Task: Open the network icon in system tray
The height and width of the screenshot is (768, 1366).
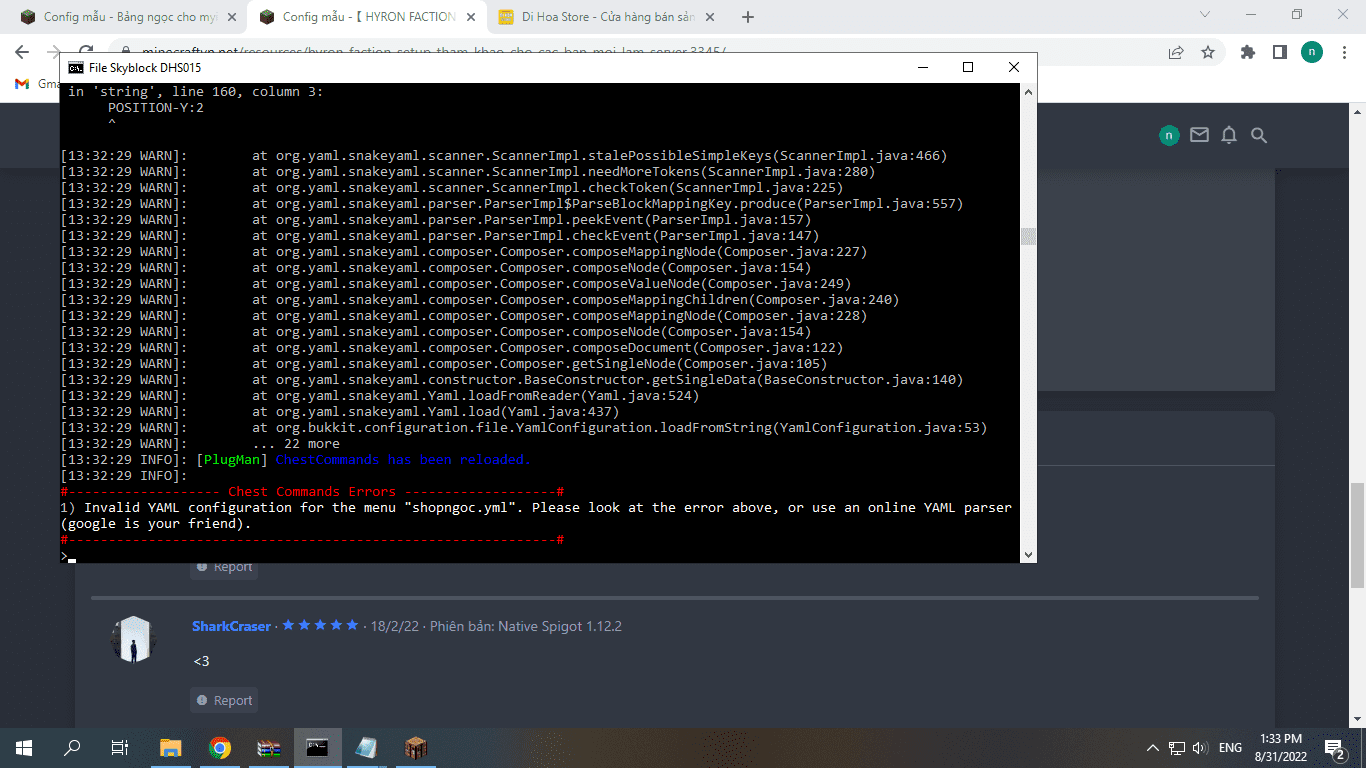Action: pos(1177,747)
